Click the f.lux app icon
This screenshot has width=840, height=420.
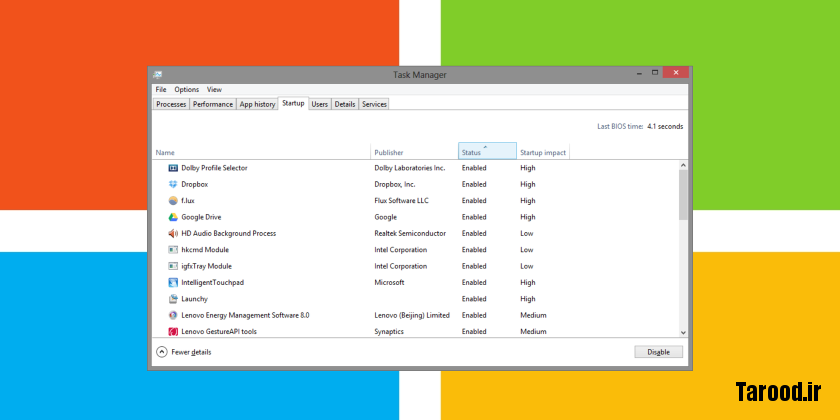[173, 201]
